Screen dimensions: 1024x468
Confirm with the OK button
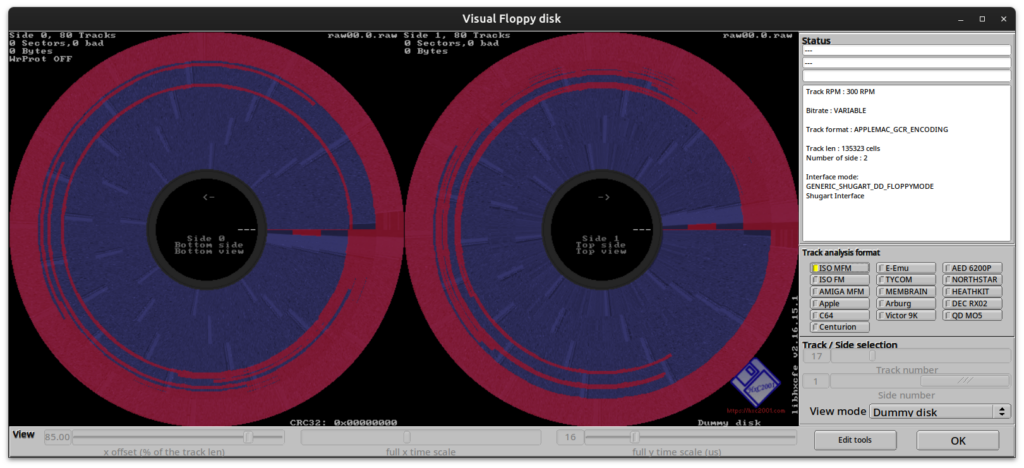(x=957, y=440)
